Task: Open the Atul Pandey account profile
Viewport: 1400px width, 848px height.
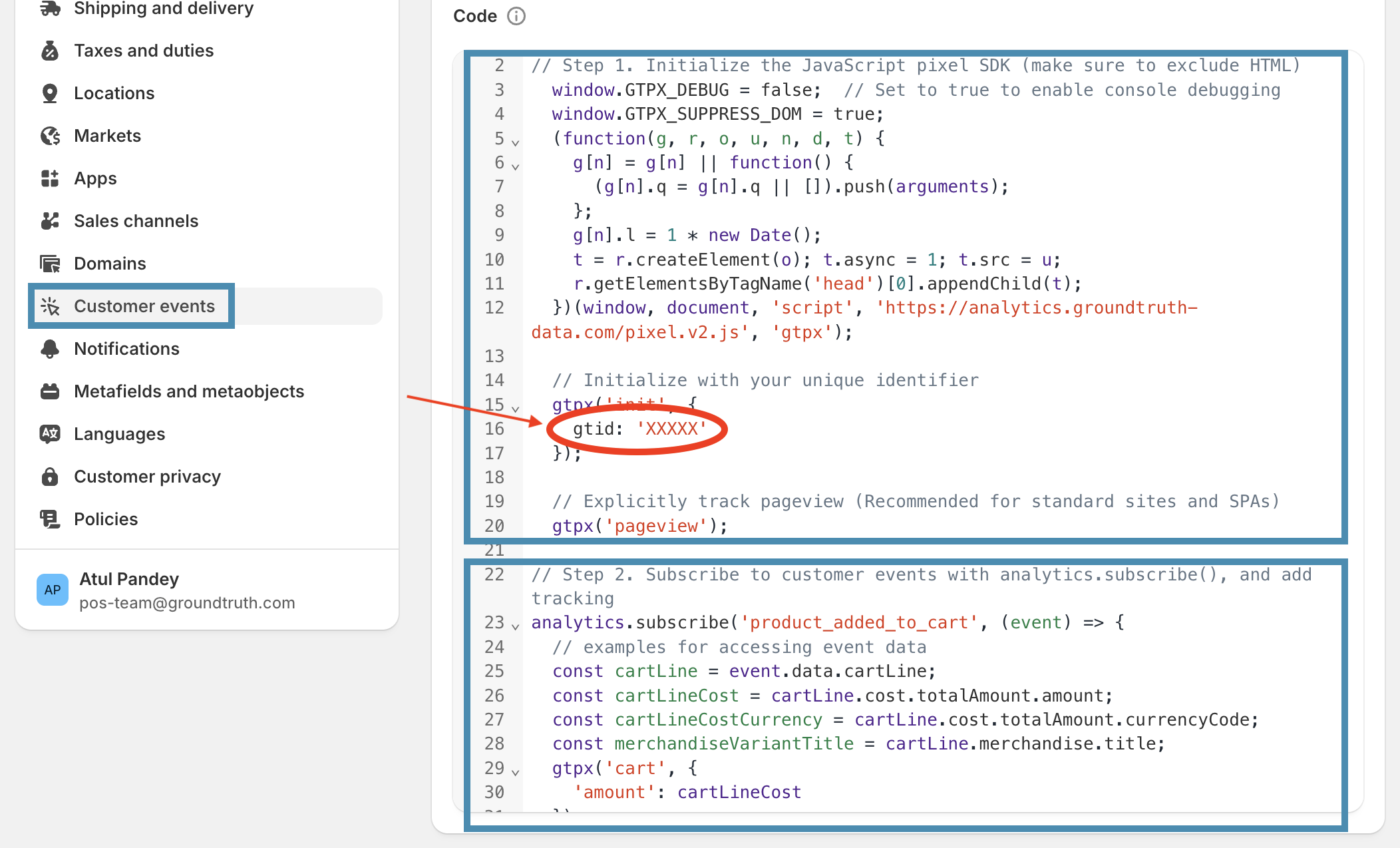Action: click(x=128, y=579)
